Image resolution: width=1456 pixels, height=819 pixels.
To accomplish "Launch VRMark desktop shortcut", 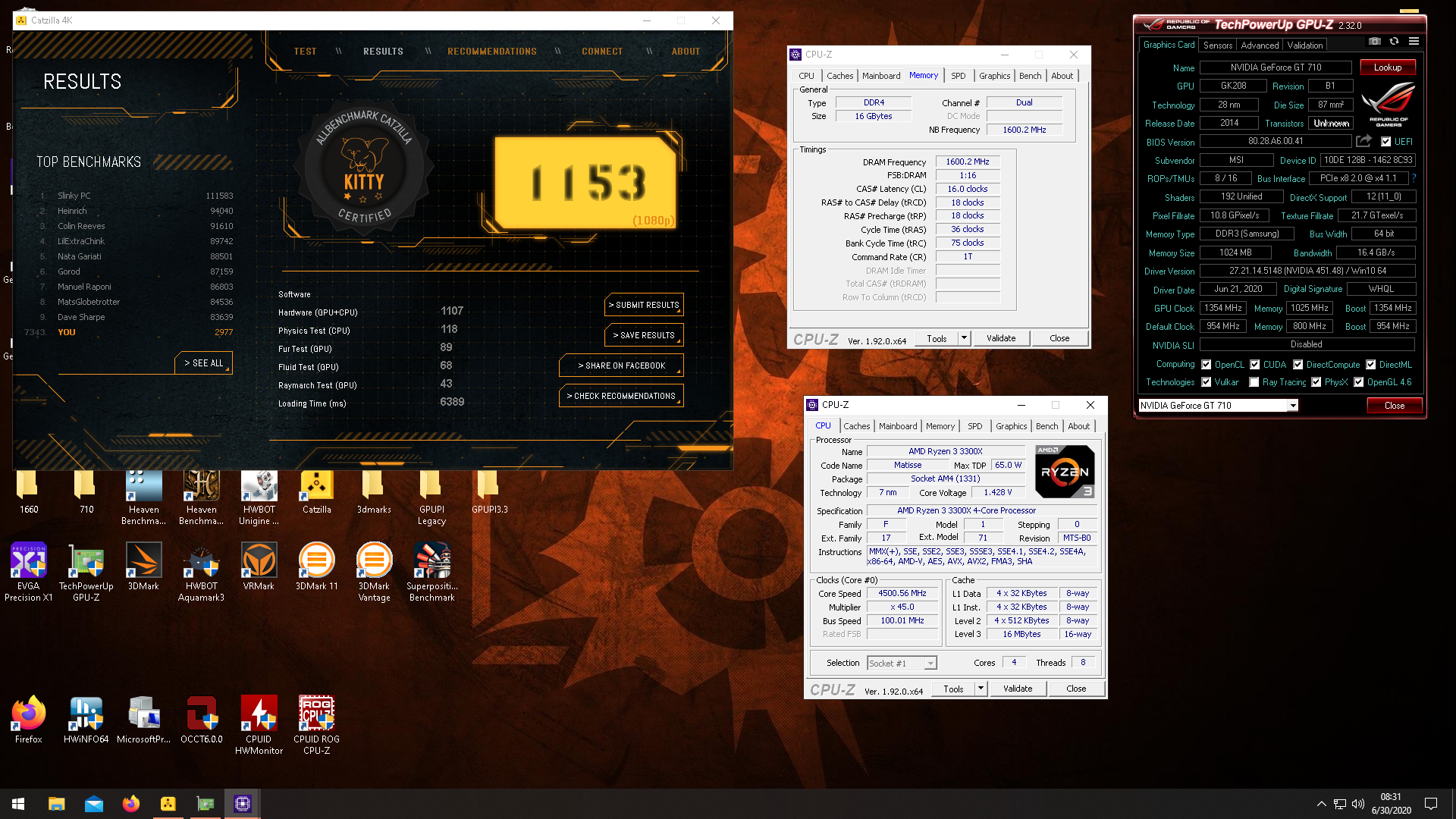I will click(x=259, y=567).
